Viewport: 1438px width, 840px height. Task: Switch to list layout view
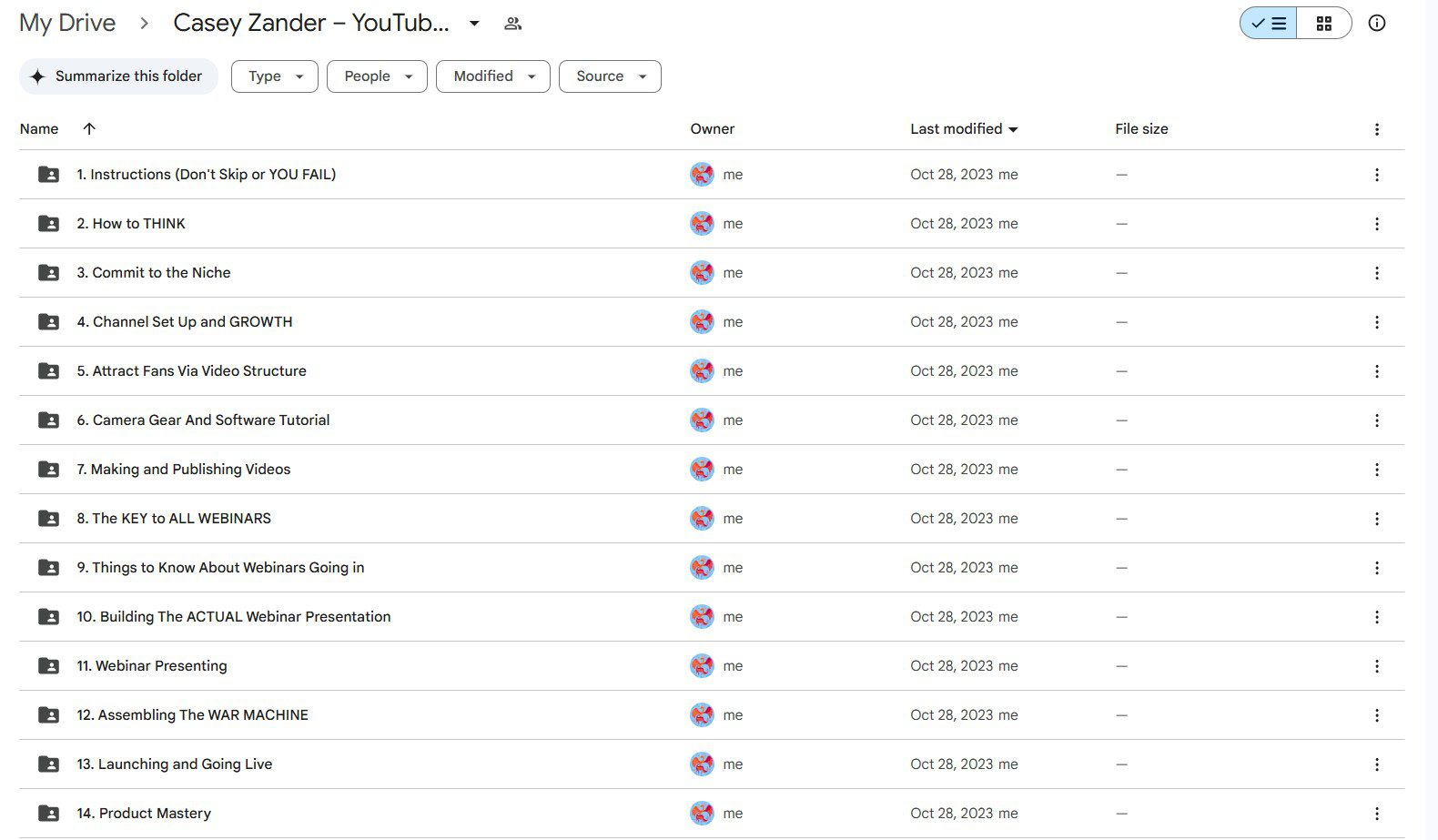tap(1268, 24)
